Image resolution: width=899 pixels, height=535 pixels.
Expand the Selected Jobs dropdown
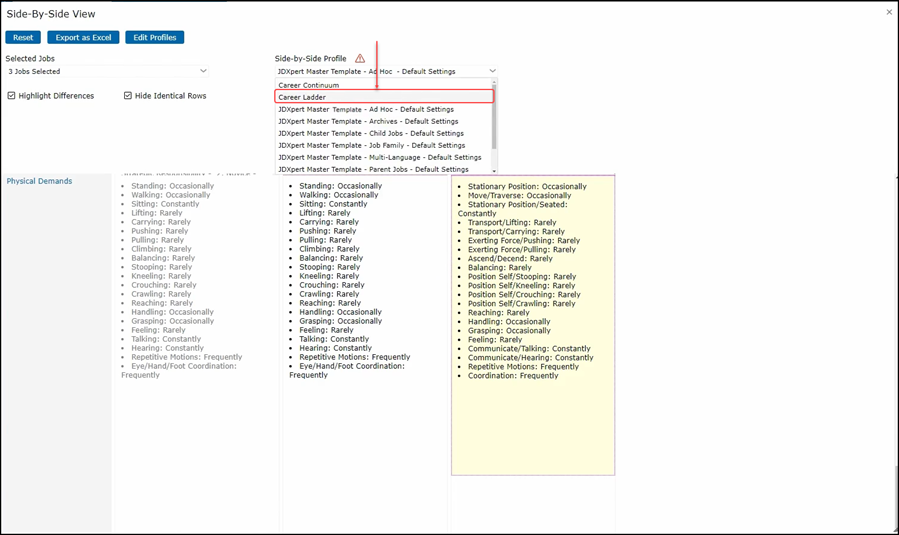[203, 72]
